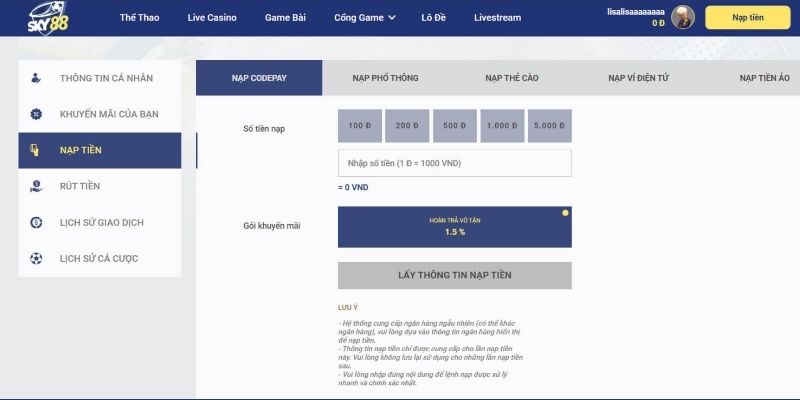
Task: Switch to Nạp Phổ Thông tab
Action: point(385,78)
